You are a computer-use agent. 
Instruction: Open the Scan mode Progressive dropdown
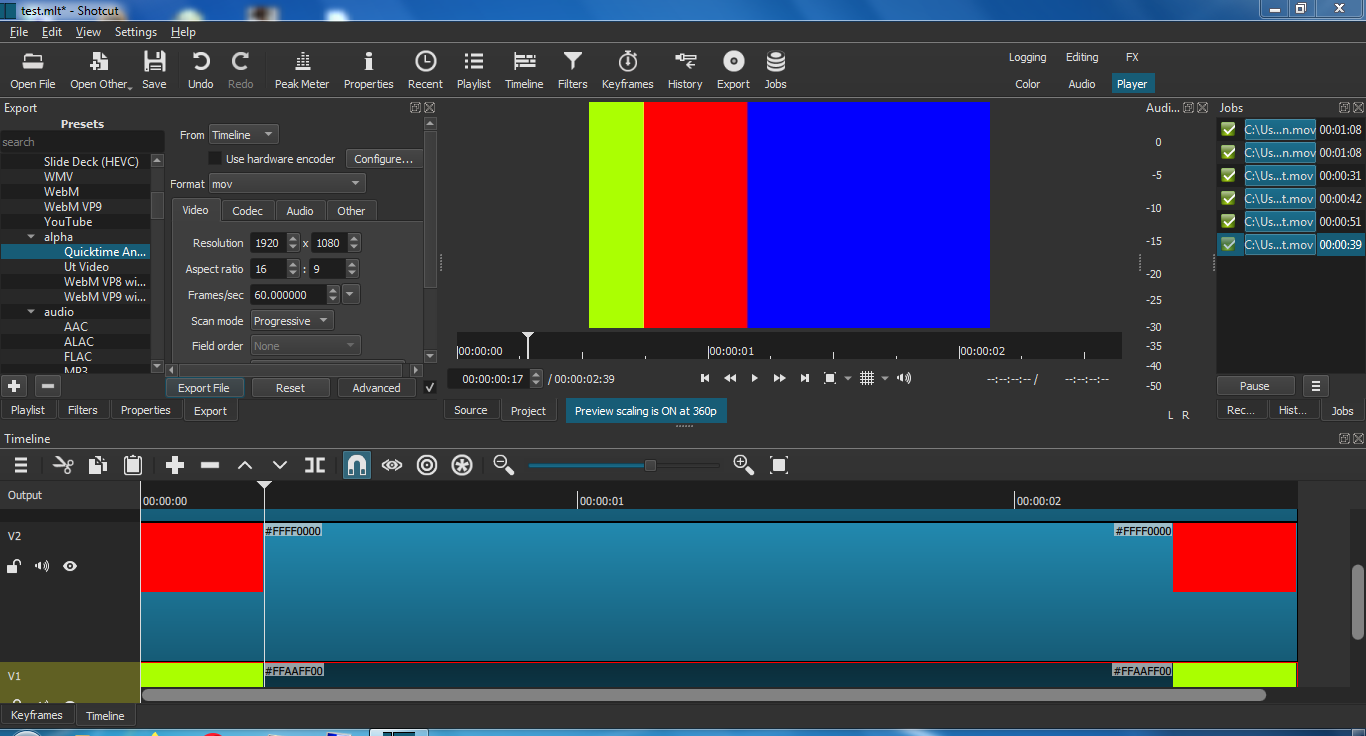(292, 321)
